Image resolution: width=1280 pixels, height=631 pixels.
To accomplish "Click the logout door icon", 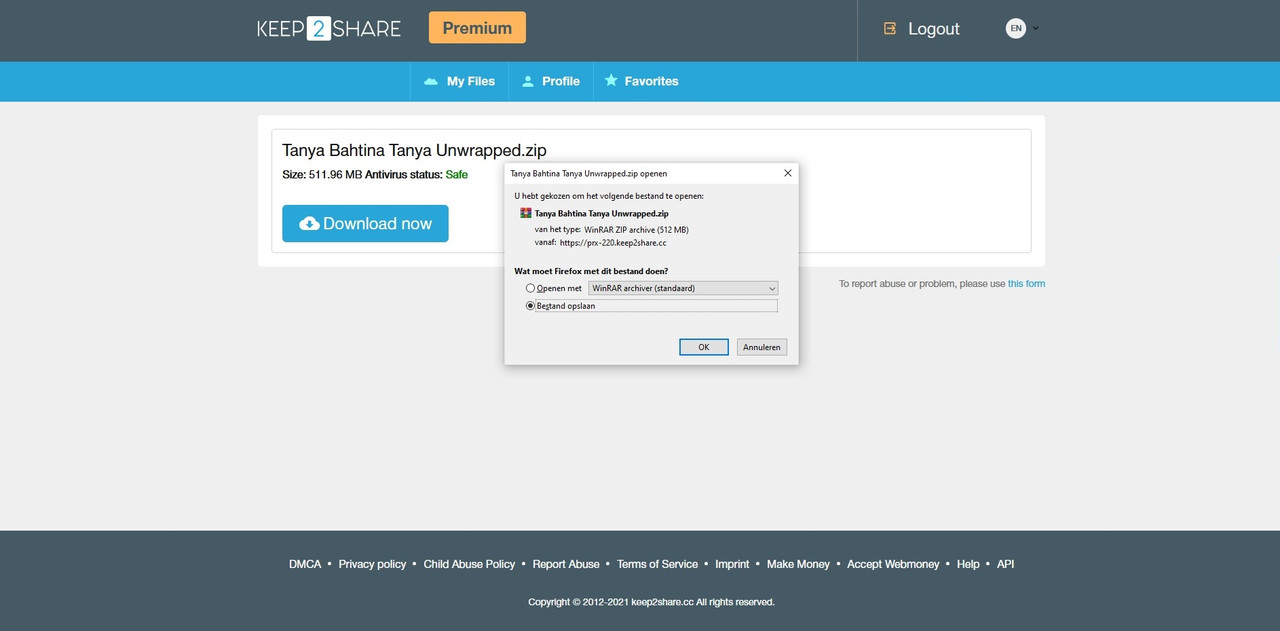I will pos(890,28).
